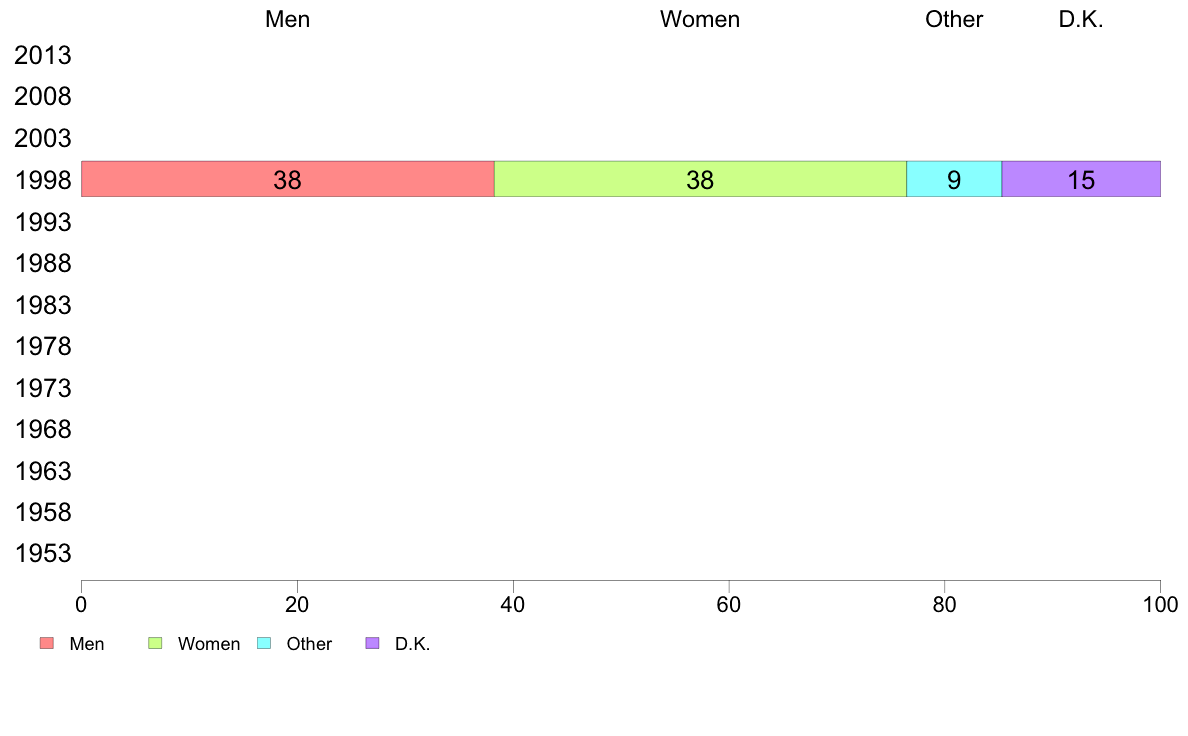Click the 0 tick label on axis
Image resolution: width=1188 pixels, height=736 pixels.
point(81,605)
